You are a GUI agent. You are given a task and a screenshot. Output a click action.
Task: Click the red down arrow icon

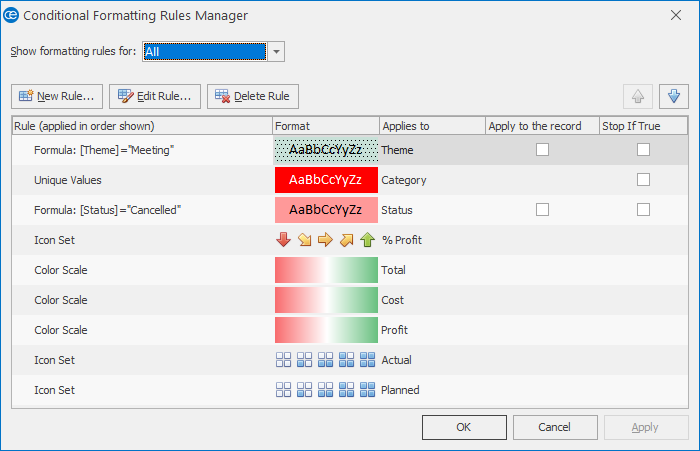tap(283, 240)
